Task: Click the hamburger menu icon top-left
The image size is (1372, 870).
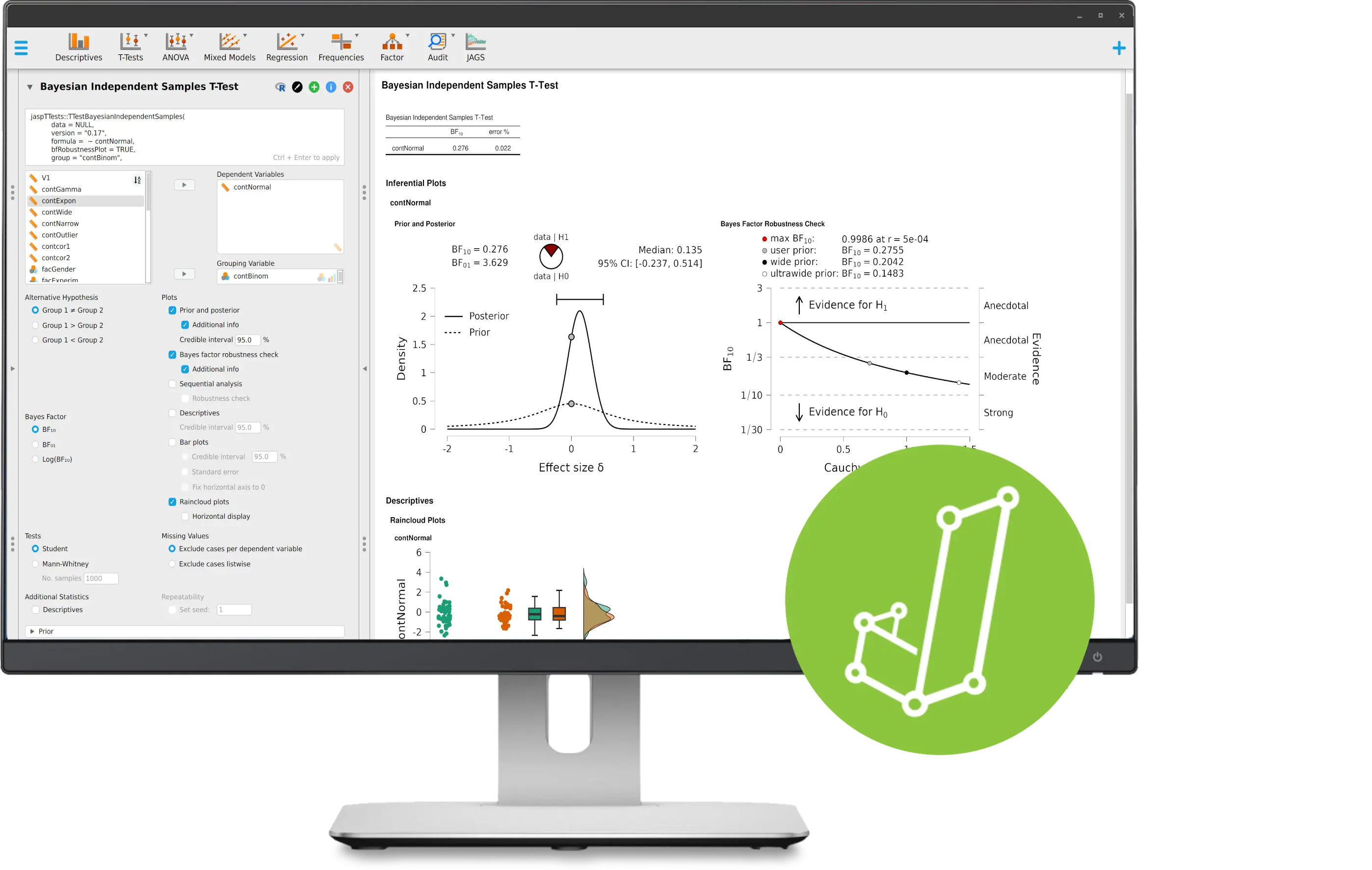Action: [21, 47]
